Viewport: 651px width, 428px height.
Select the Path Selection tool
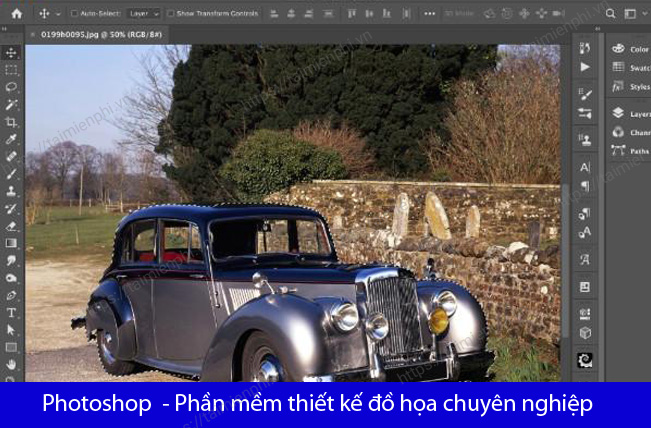11,330
